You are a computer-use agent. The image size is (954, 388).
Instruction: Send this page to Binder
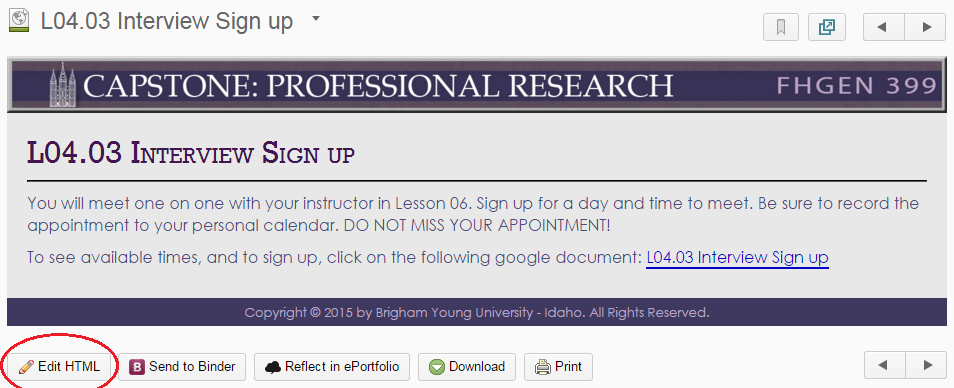(x=183, y=367)
